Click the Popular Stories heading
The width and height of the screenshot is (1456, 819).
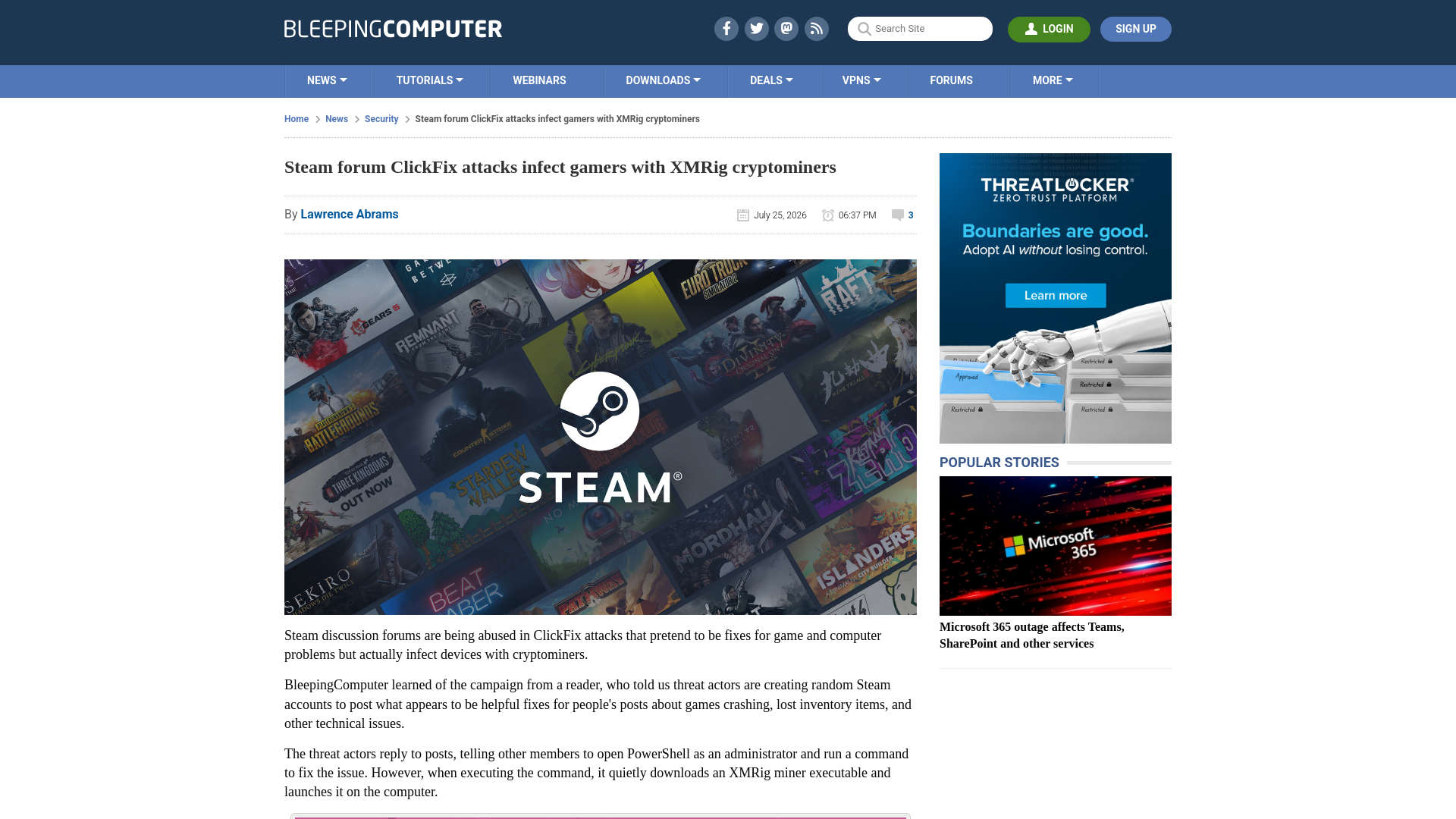[x=999, y=463]
